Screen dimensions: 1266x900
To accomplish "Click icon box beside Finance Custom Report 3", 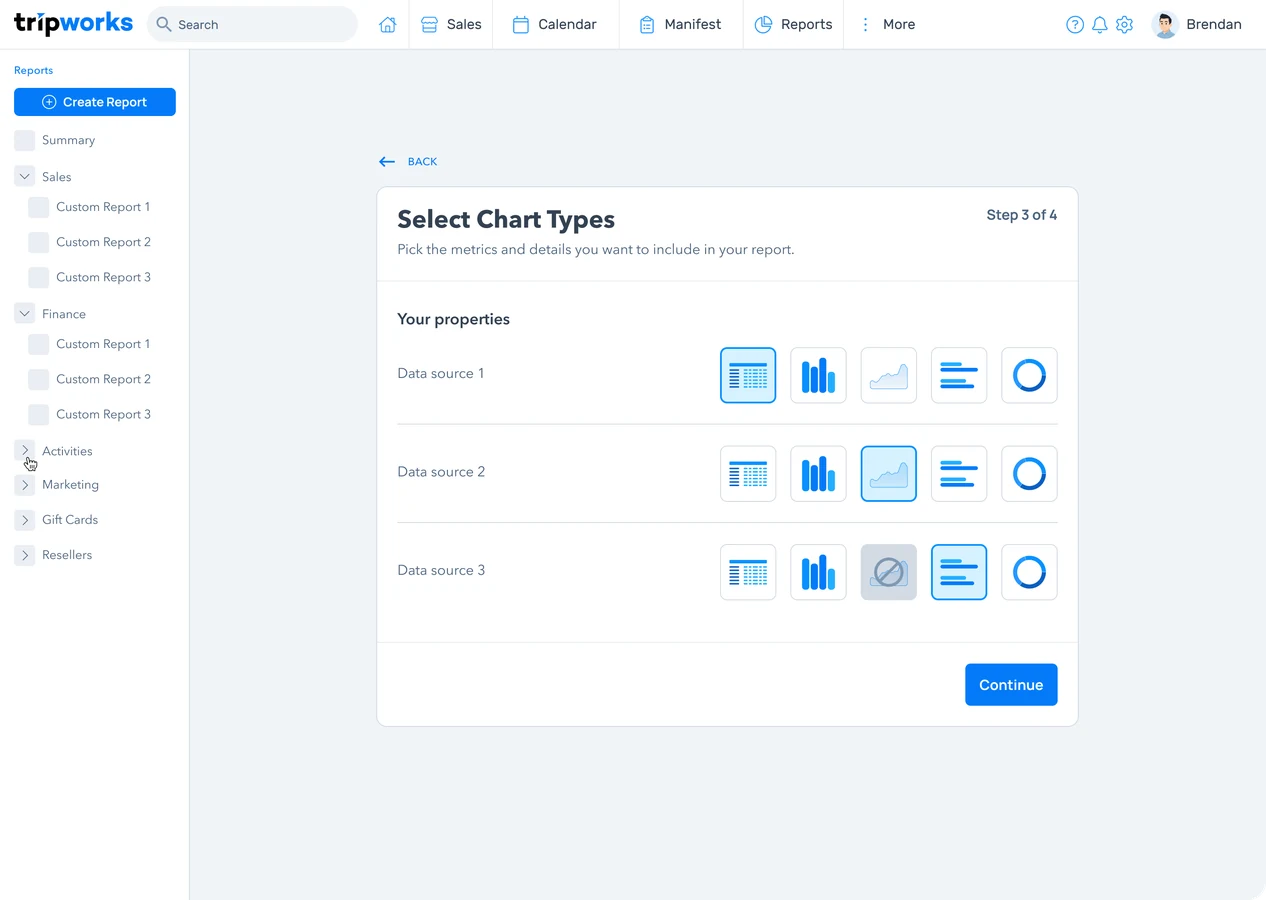I will 39,414.
